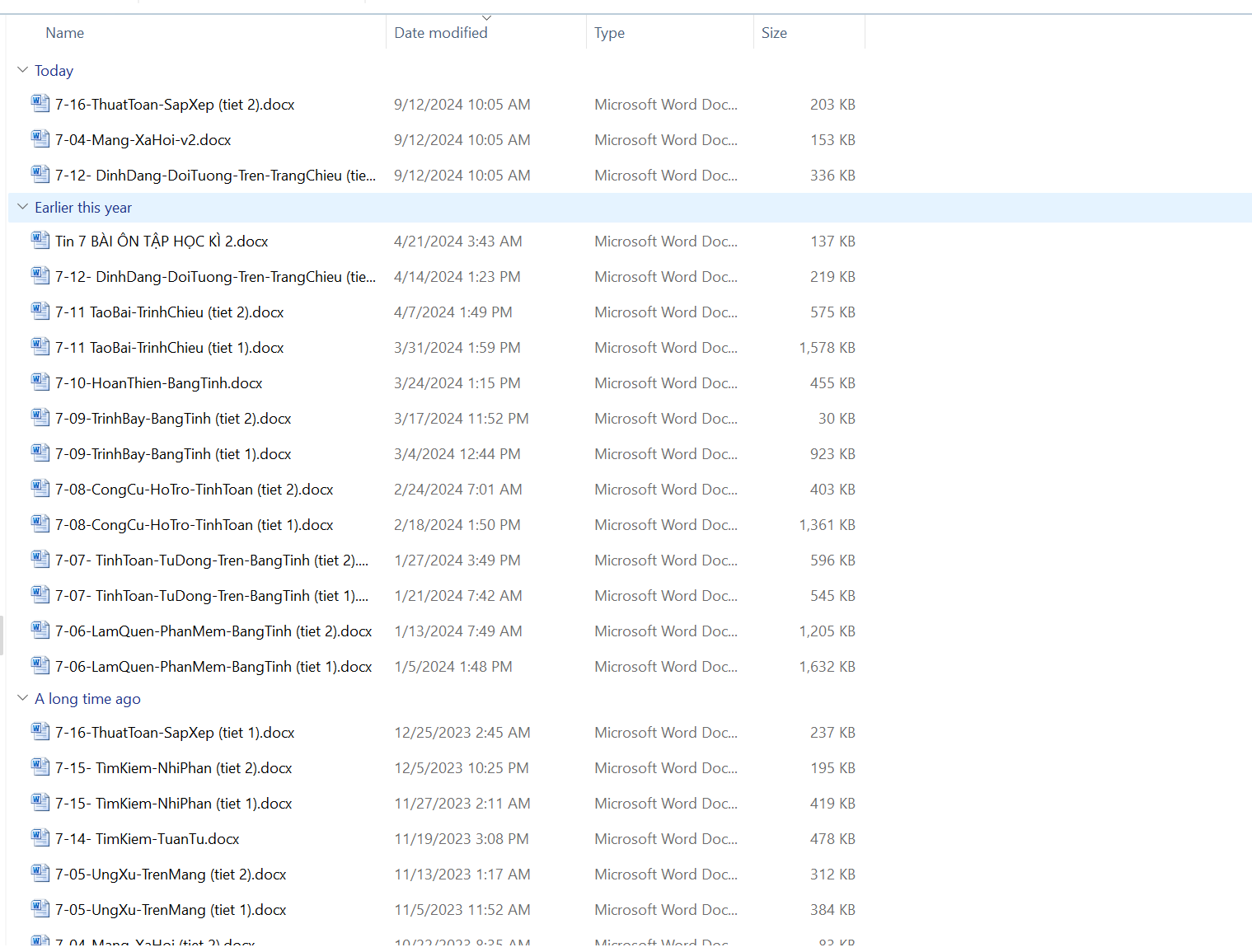Select file name 7-11 TaoBai-TrinhChieu (tiet 2).docx
The image size is (1252, 952).
pos(170,312)
